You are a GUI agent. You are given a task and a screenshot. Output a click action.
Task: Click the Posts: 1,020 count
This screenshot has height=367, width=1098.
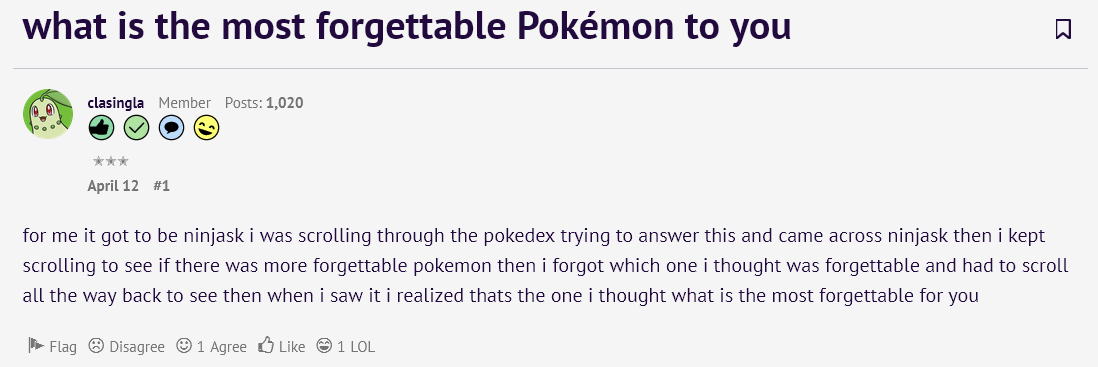point(264,103)
